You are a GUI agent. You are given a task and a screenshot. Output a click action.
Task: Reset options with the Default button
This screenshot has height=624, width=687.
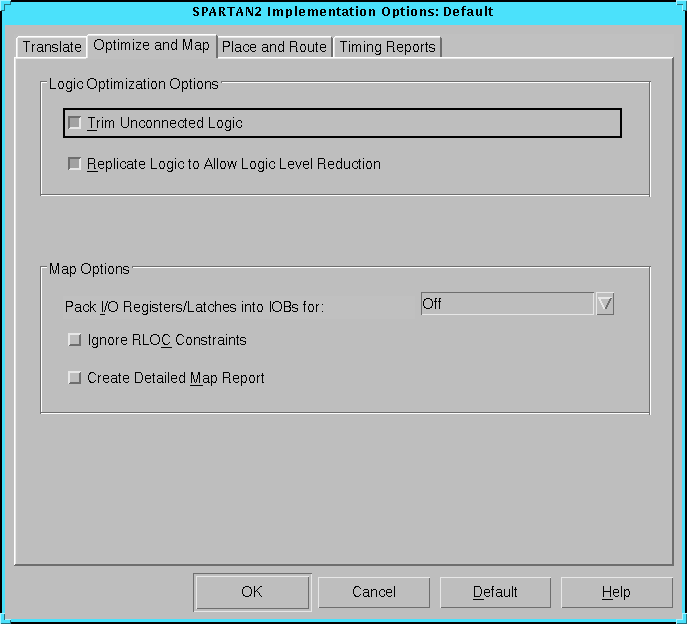[x=495, y=592]
